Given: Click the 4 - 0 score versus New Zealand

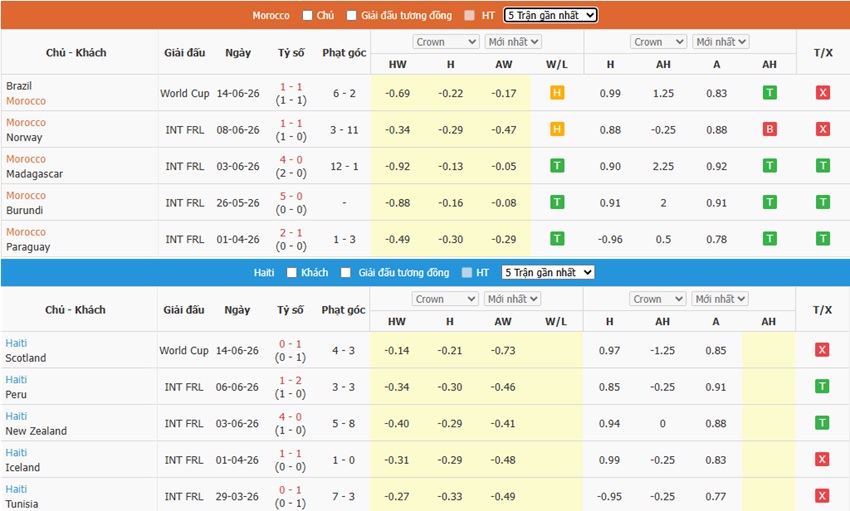Looking at the screenshot, I should [290, 417].
